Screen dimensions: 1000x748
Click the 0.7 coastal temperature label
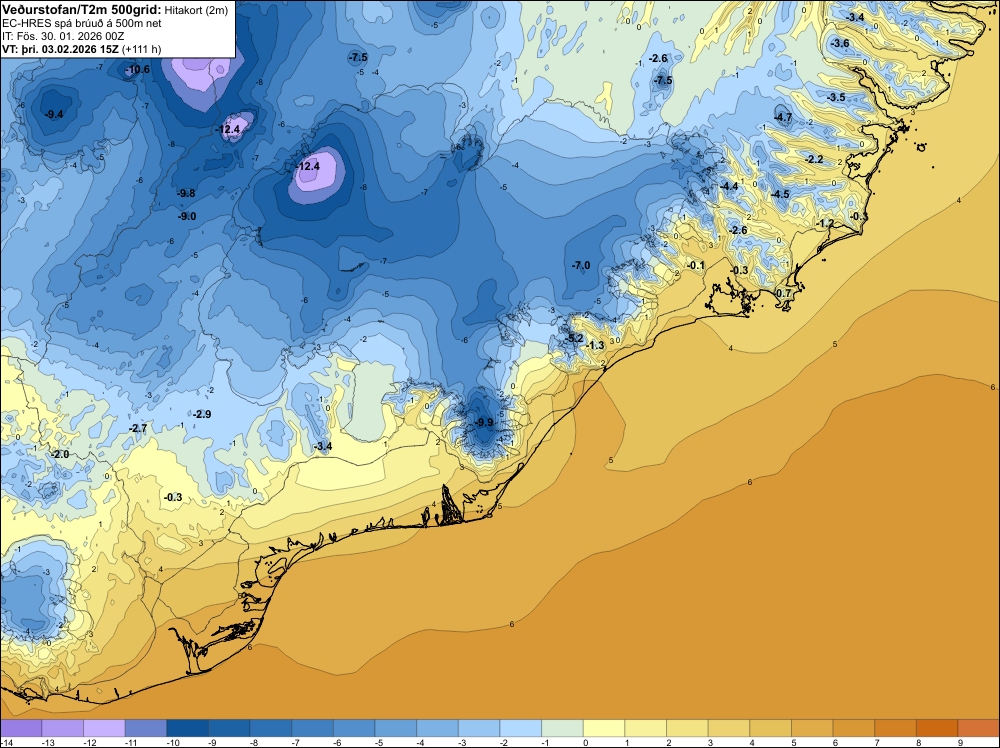(x=784, y=293)
